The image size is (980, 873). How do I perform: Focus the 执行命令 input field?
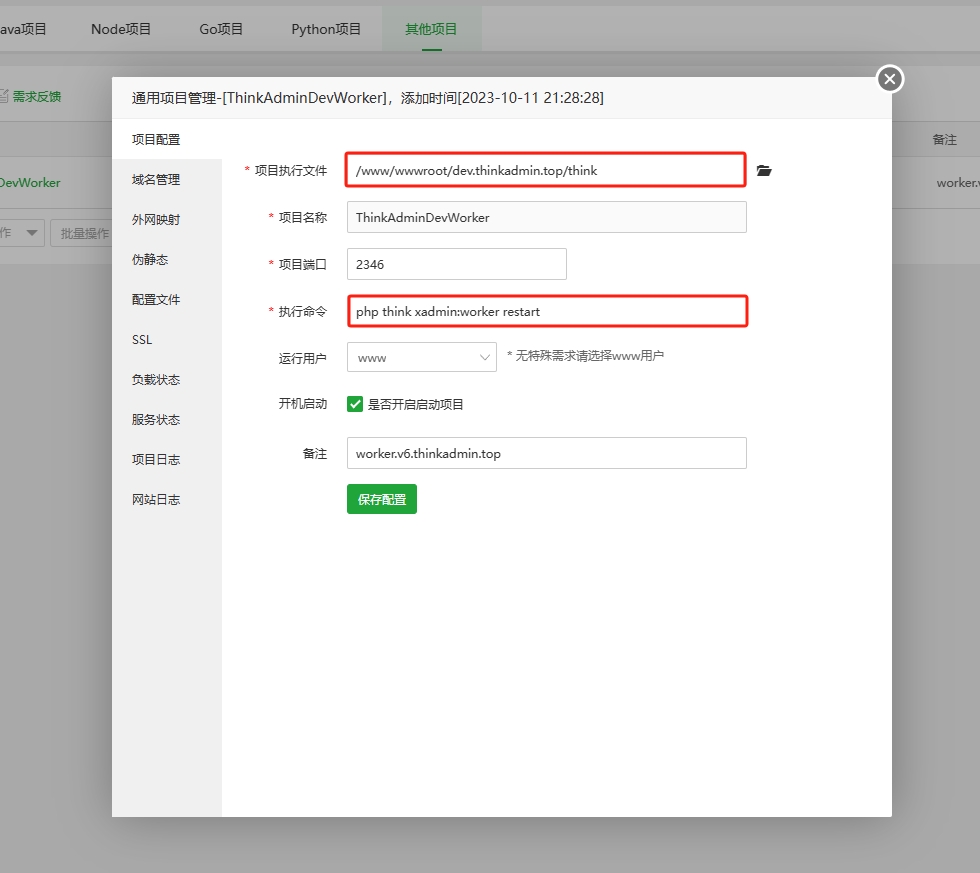(548, 311)
